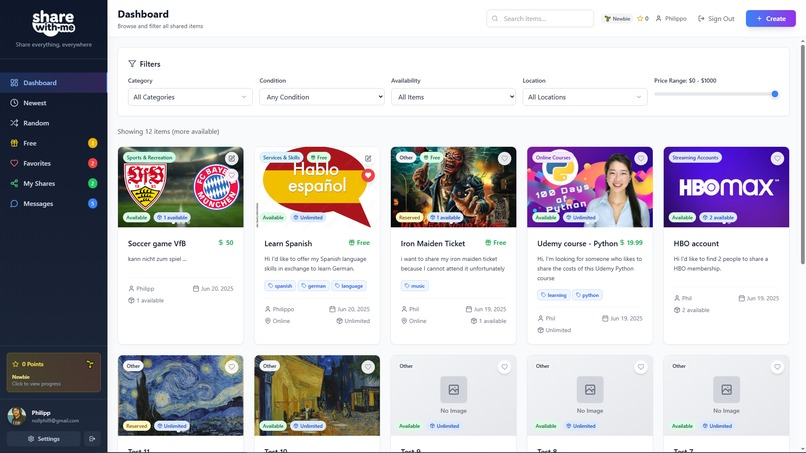Click the python tag
The width and height of the screenshot is (806, 453).
587,295
